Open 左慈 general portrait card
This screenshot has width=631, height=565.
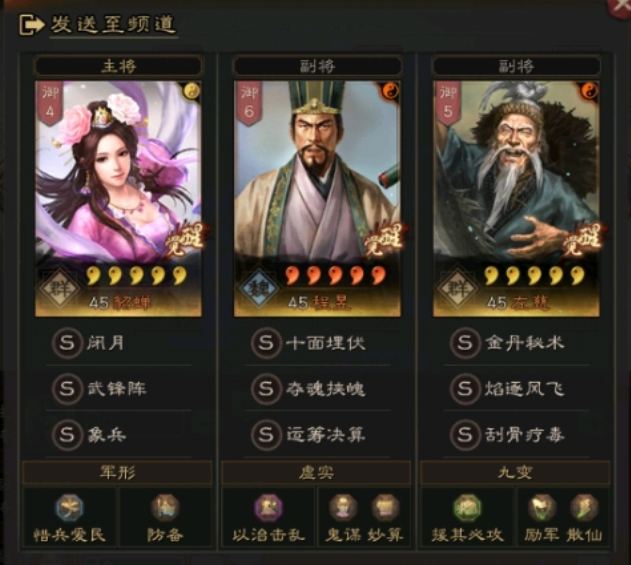coord(516,199)
